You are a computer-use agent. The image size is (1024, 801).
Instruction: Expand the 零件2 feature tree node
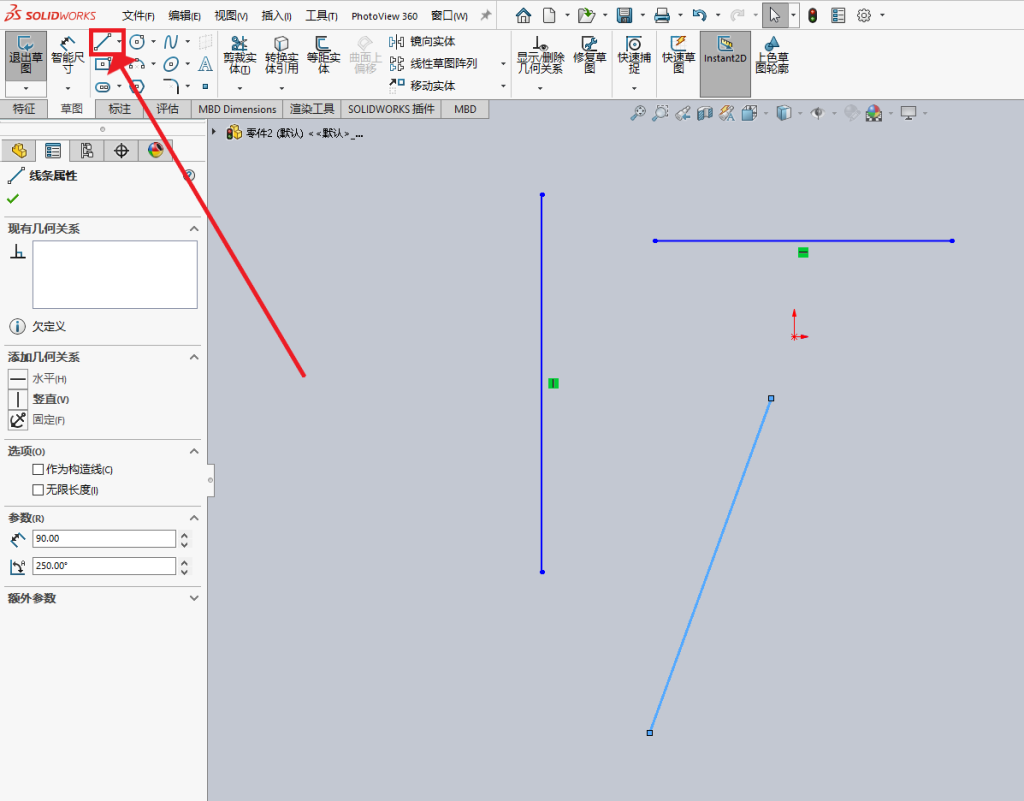click(x=214, y=133)
